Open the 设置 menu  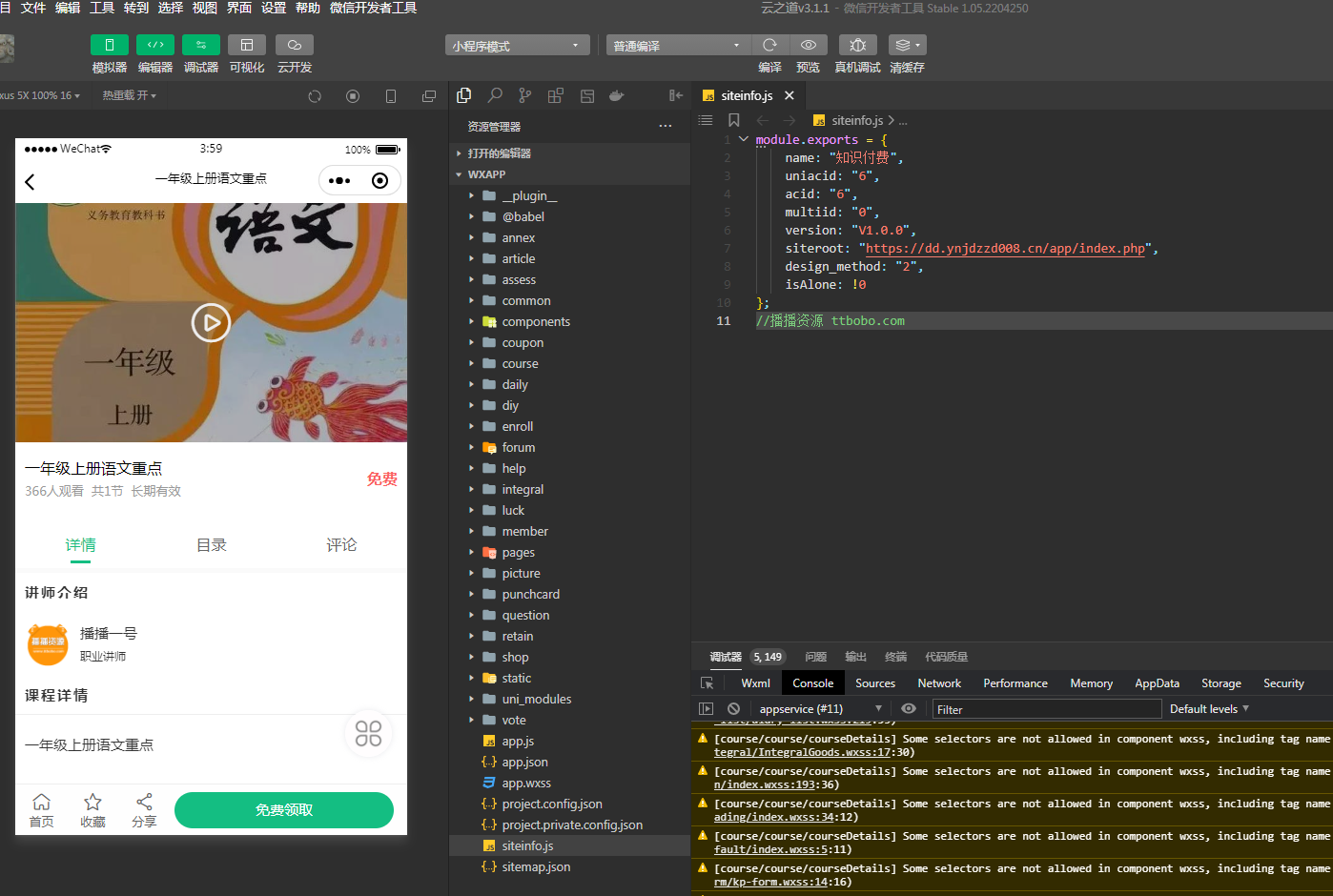[274, 8]
